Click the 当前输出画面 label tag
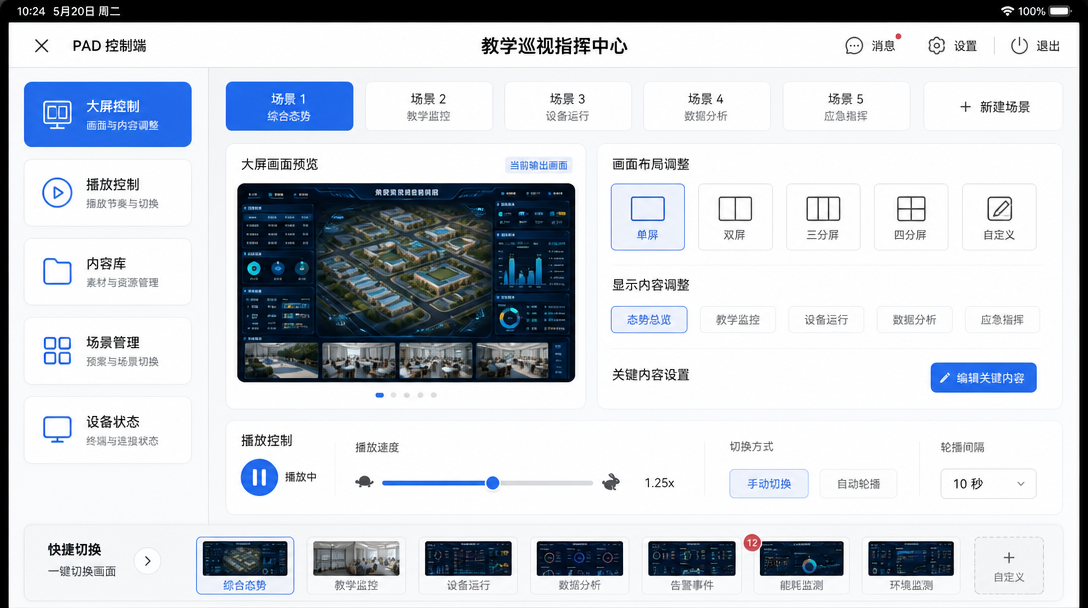Image resolution: width=1088 pixels, height=608 pixels. [538, 165]
